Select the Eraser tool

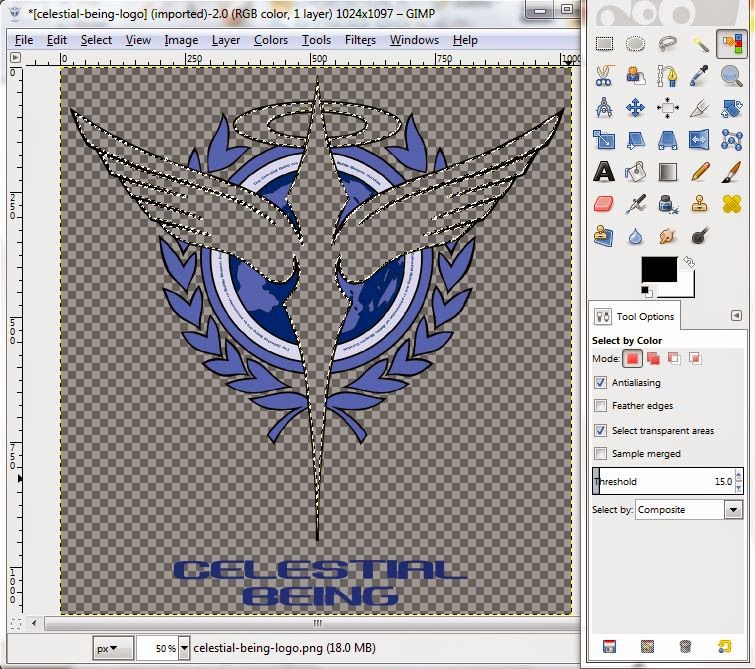[x=604, y=204]
